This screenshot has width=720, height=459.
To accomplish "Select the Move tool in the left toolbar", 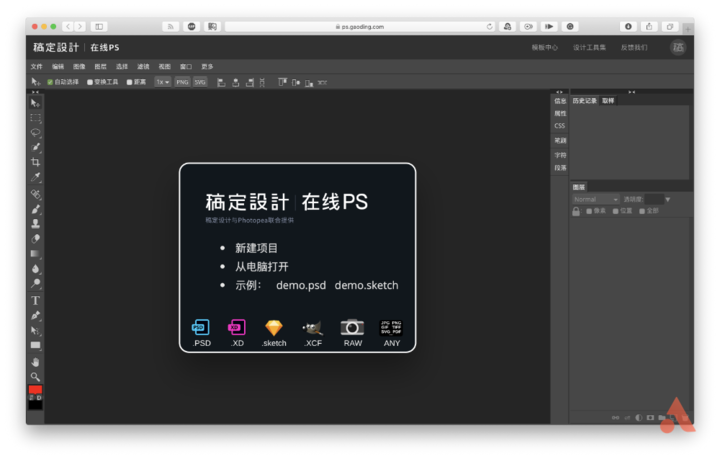I will 35,103.
